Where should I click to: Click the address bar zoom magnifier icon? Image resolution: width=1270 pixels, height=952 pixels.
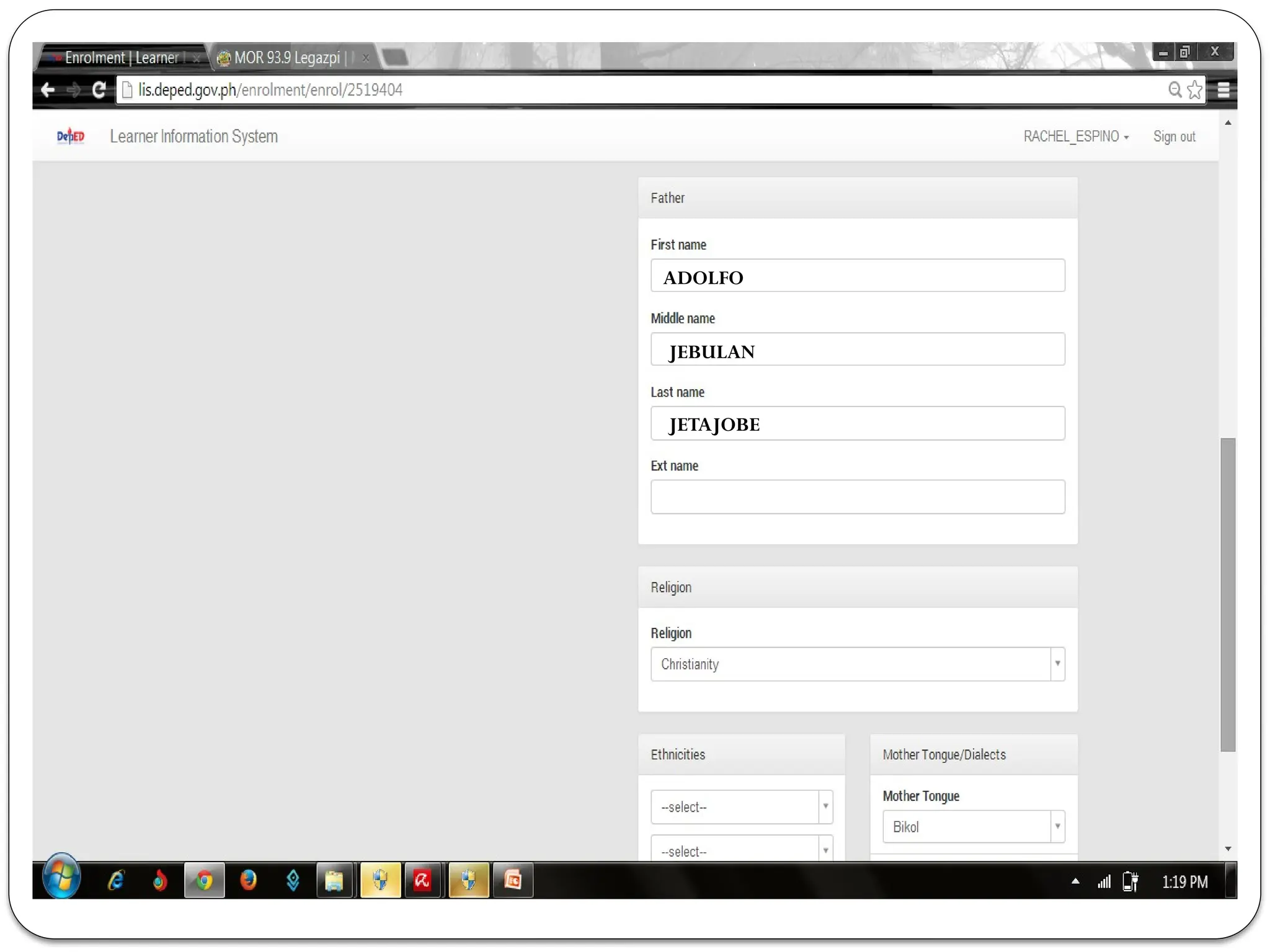point(1174,90)
